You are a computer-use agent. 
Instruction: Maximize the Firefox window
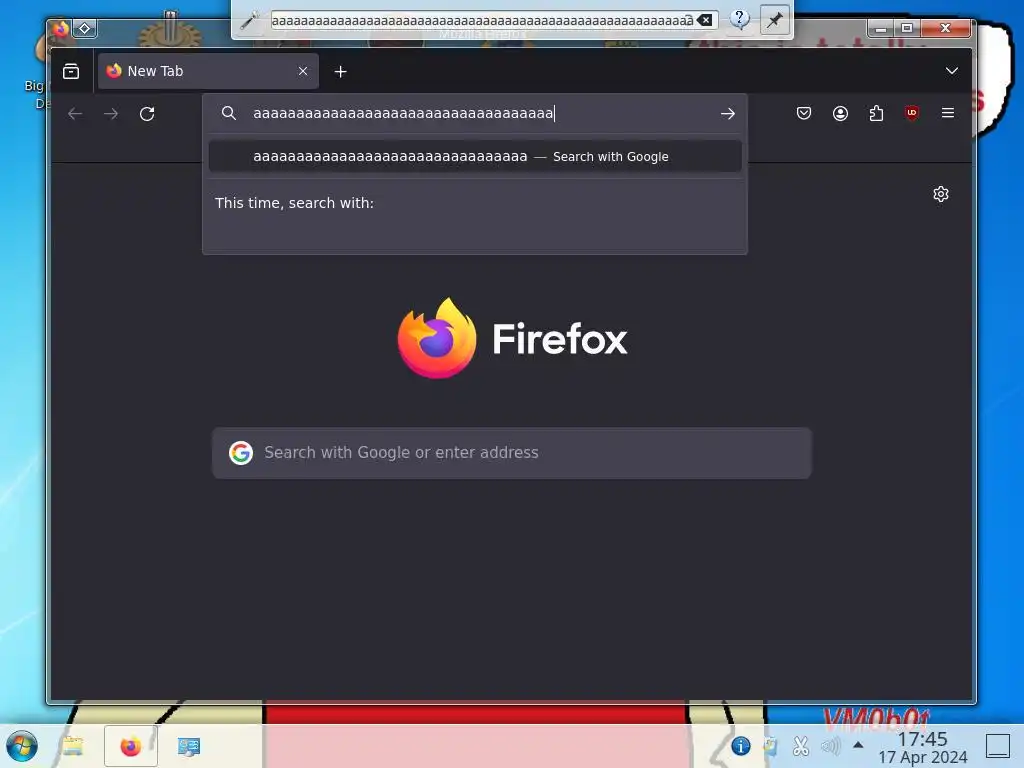906,28
